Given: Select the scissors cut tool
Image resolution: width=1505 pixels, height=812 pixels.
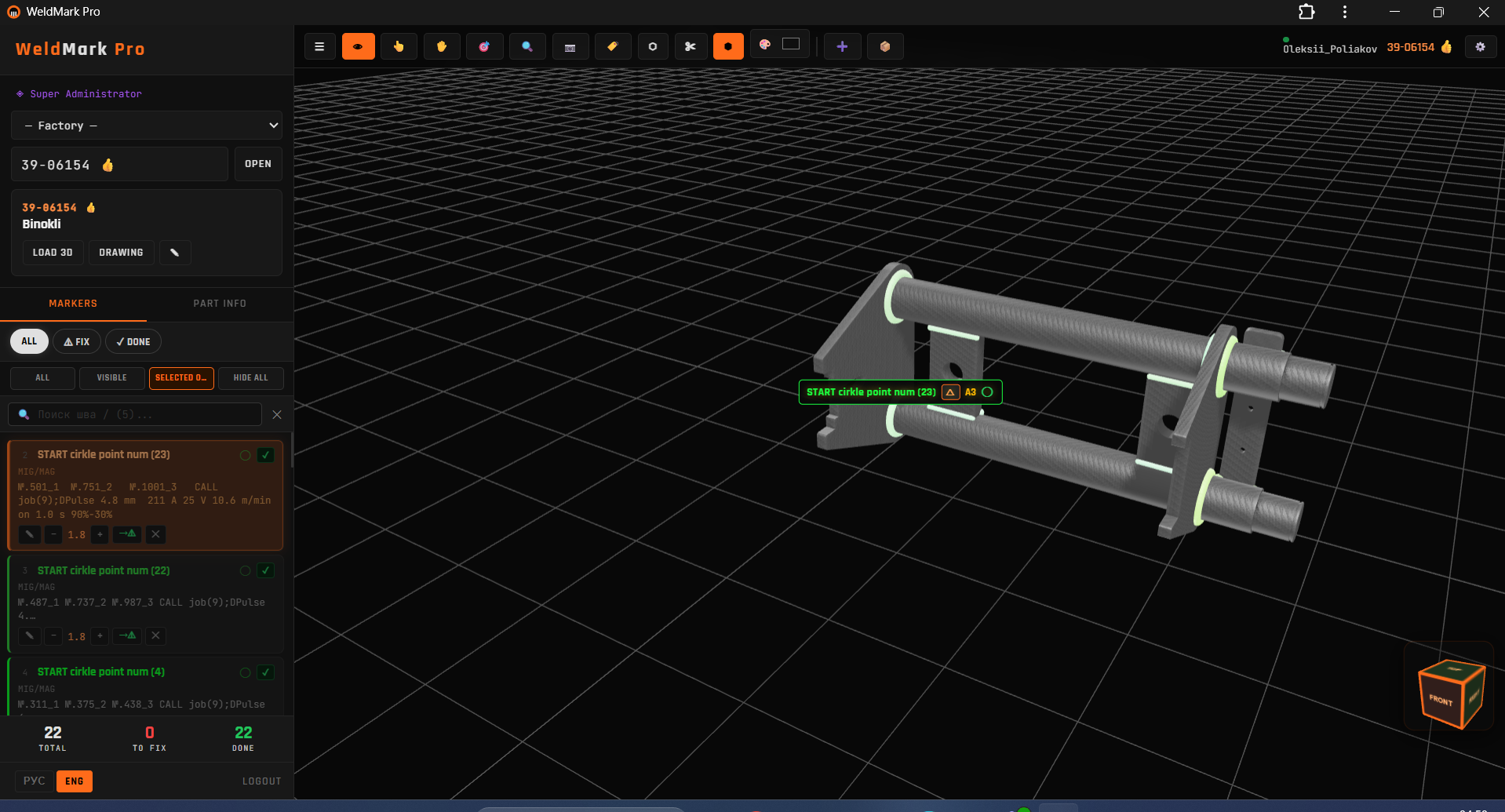Looking at the screenshot, I should click(x=691, y=47).
